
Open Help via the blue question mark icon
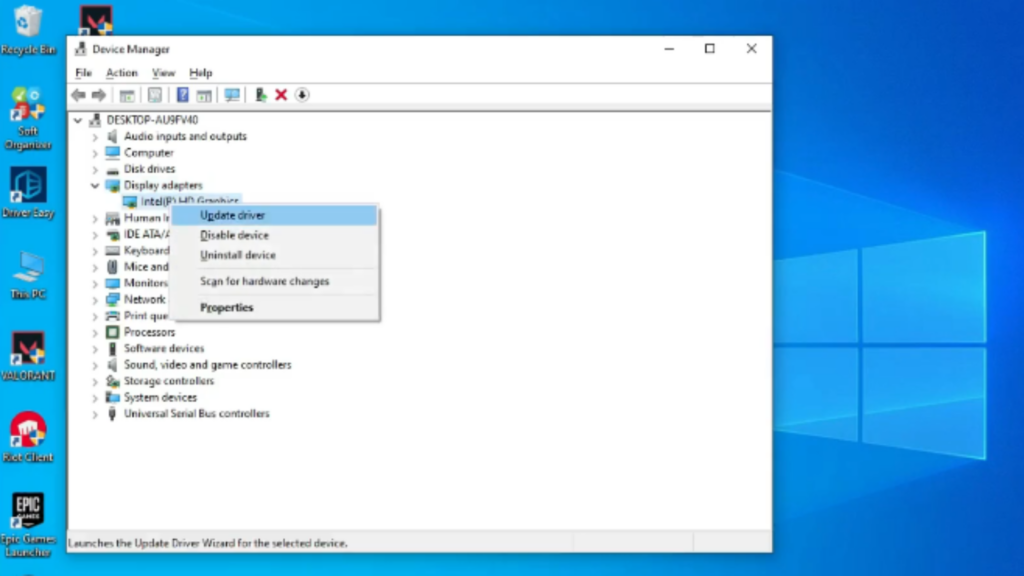[x=182, y=95]
